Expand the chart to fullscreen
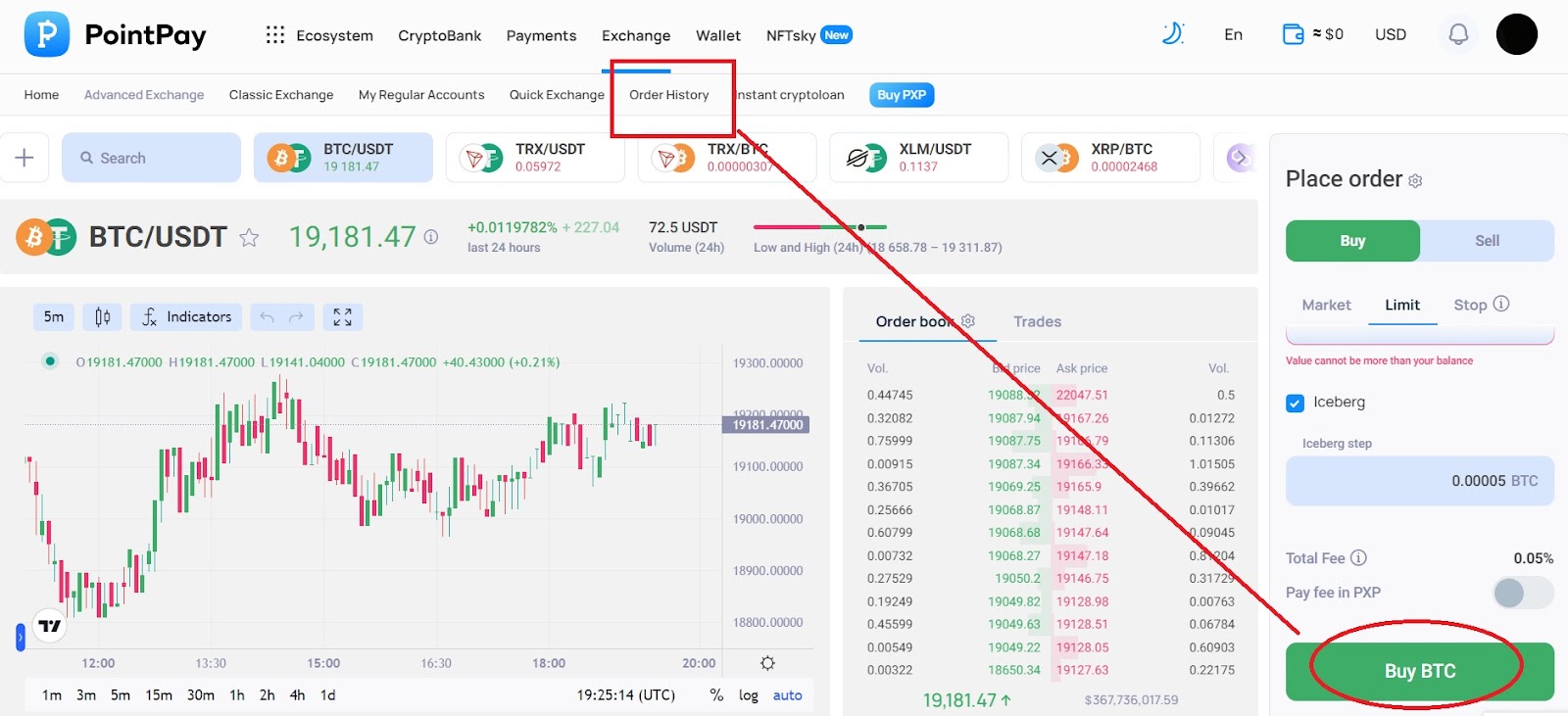 (x=342, y=316)
